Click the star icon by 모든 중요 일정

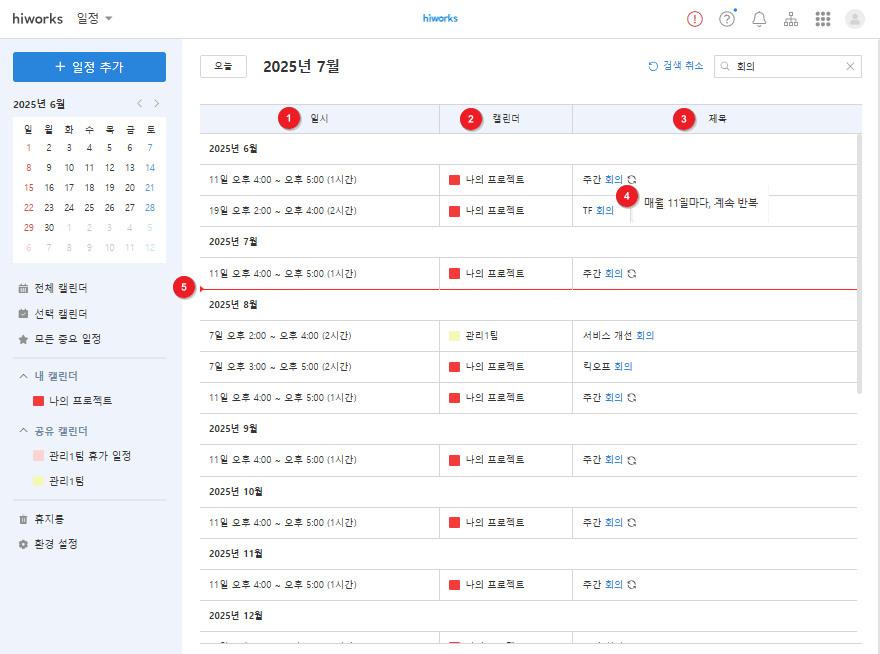coord(23,340)
